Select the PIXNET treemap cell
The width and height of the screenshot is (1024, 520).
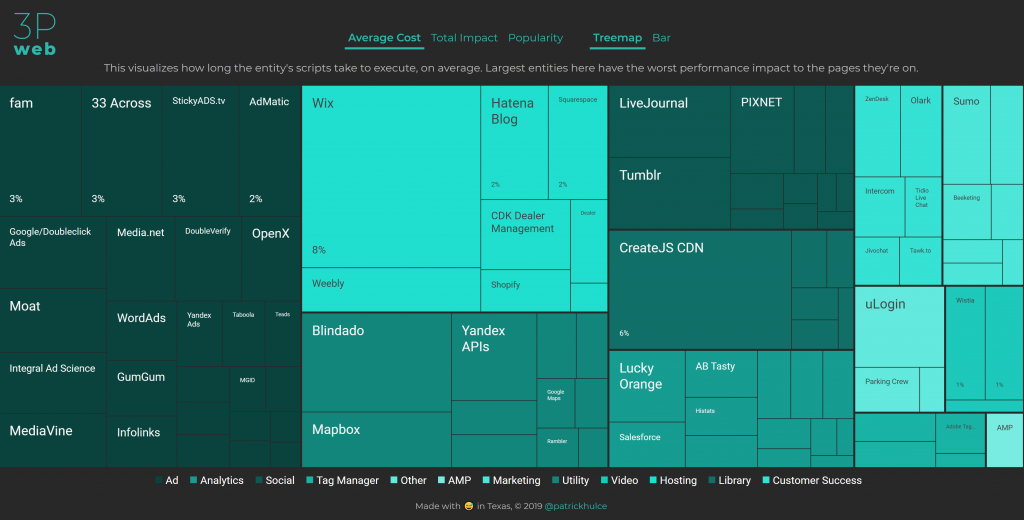pos(762,129)
